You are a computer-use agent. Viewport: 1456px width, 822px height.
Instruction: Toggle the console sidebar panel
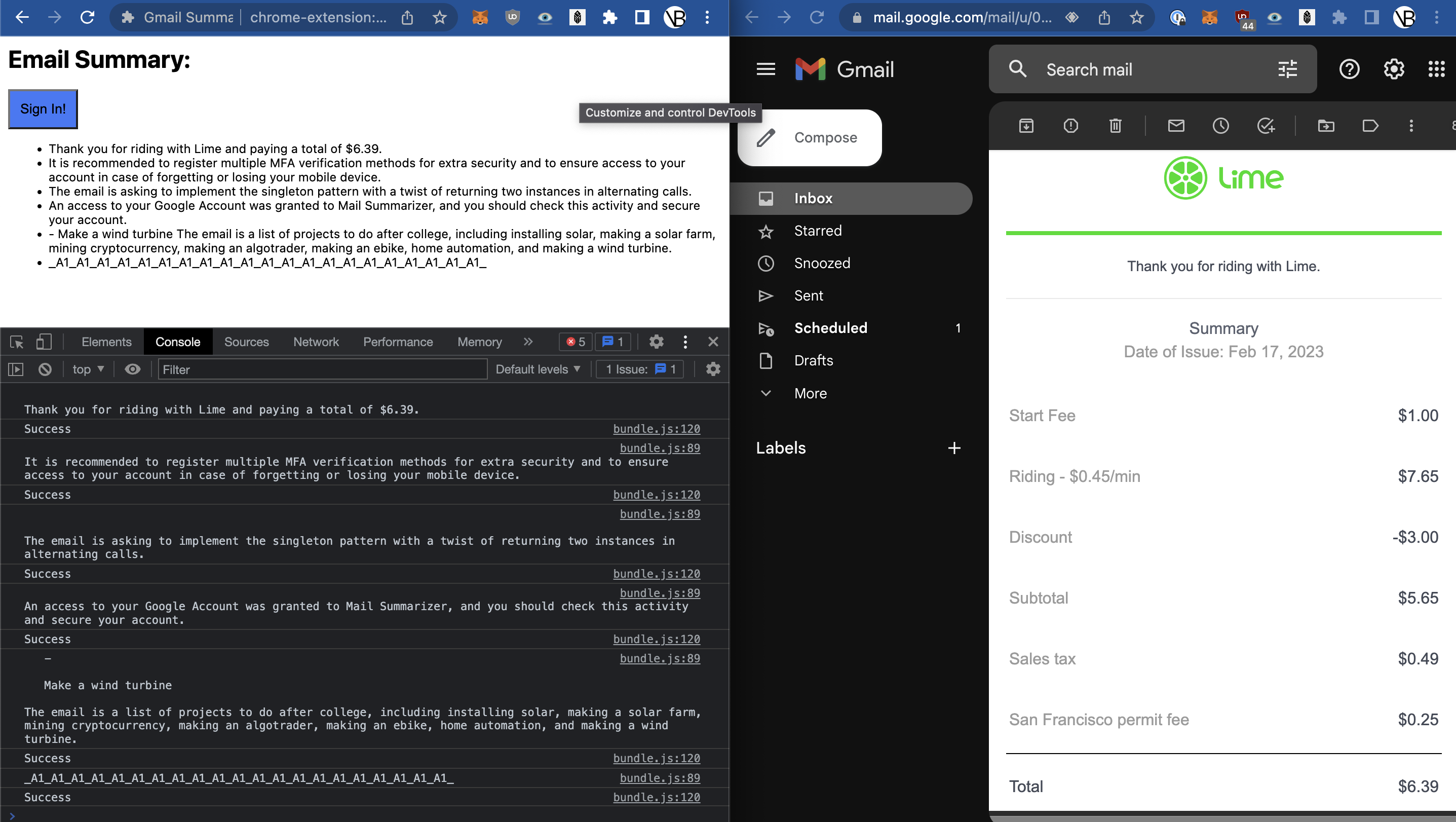(16, 370)
